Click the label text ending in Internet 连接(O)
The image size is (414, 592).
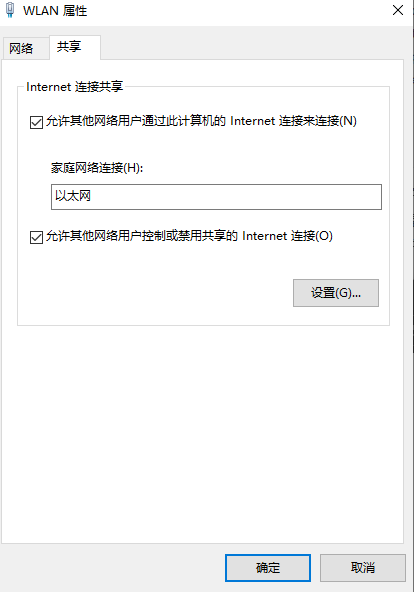click(189, 236)
